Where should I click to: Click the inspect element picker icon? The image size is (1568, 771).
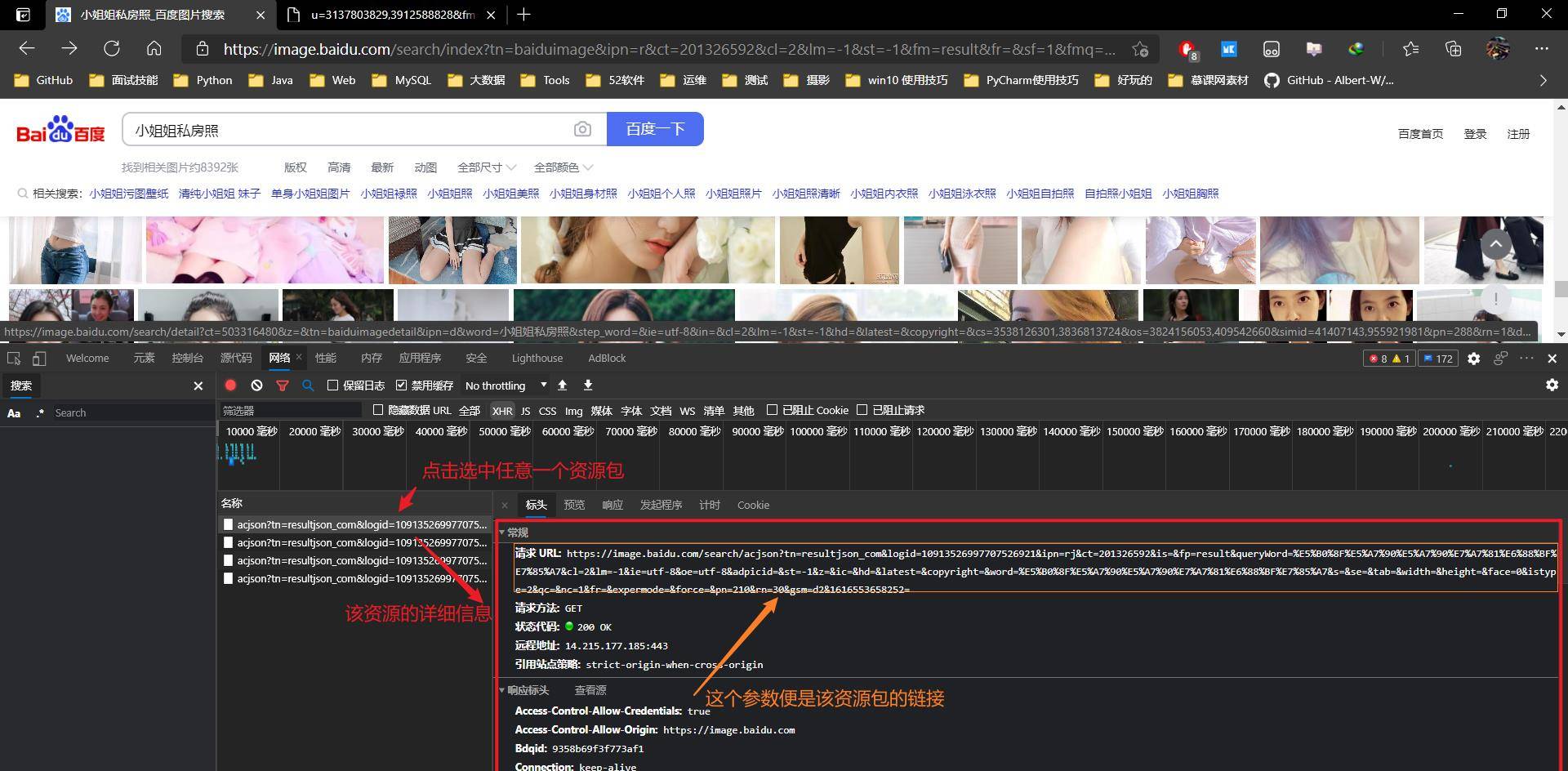tap(14, 359)
